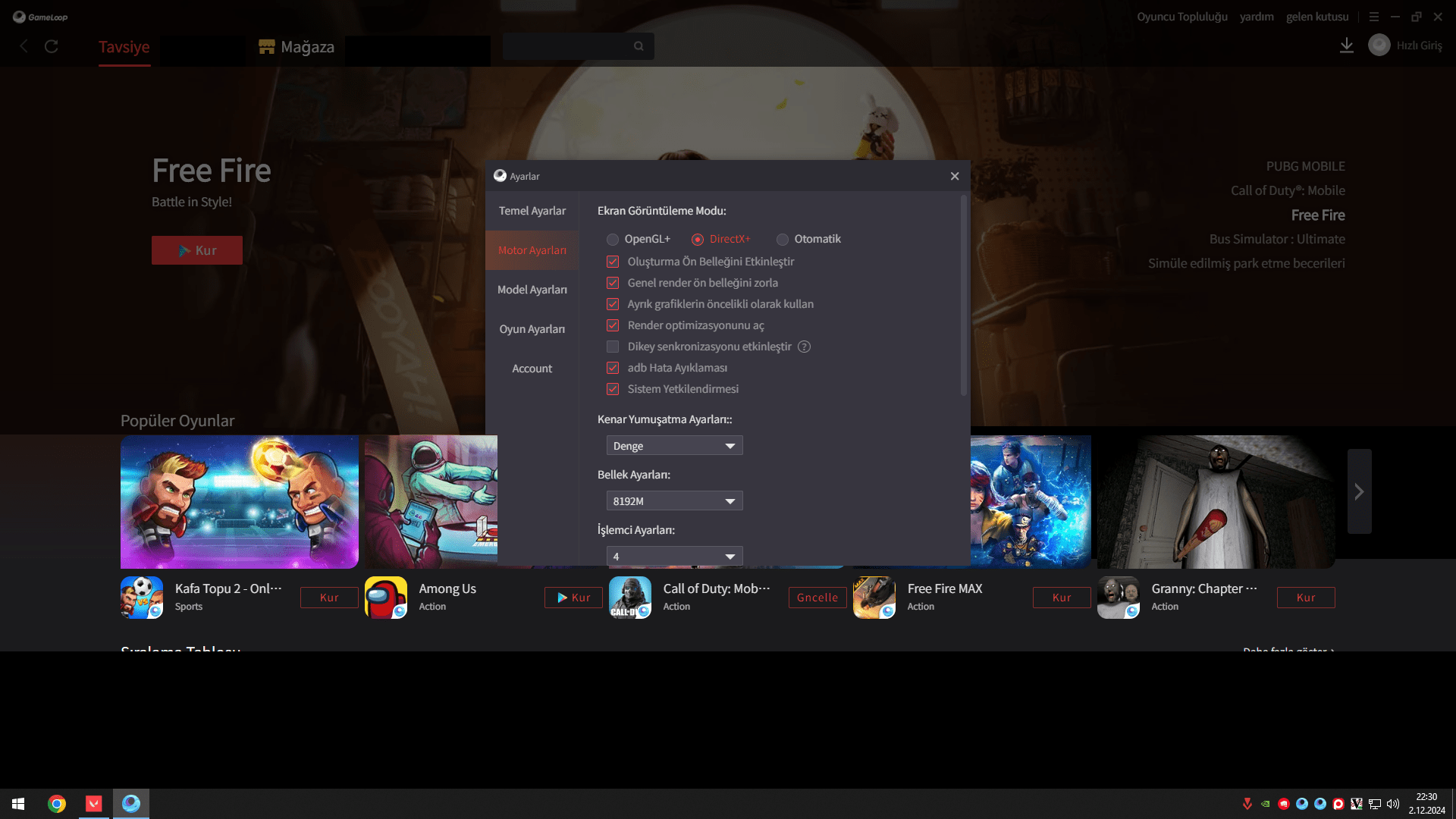Show next popular games with right arrow
The height and width of the screenshot is (819, 1456).
1360,491
